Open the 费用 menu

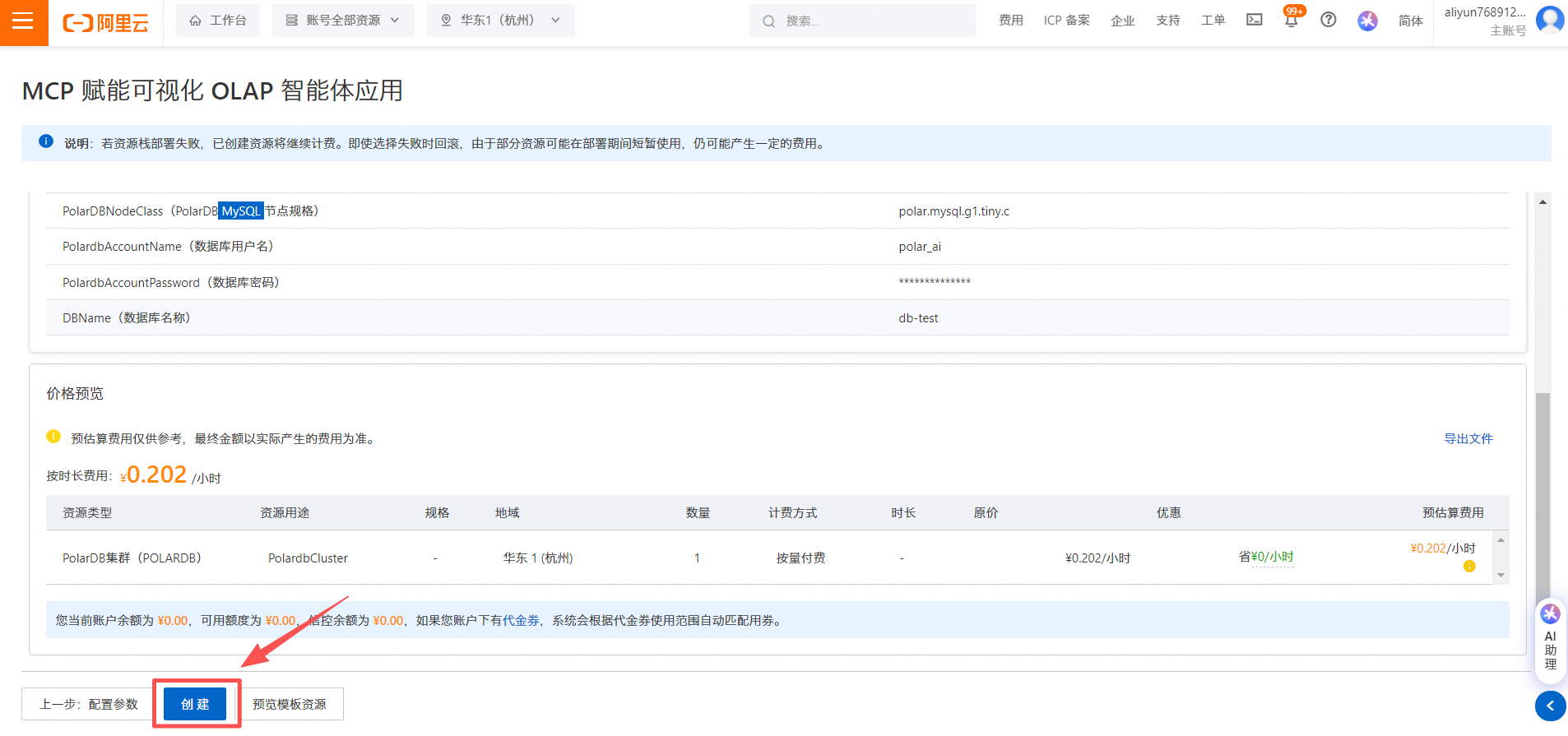click(x=1011, y=21)
